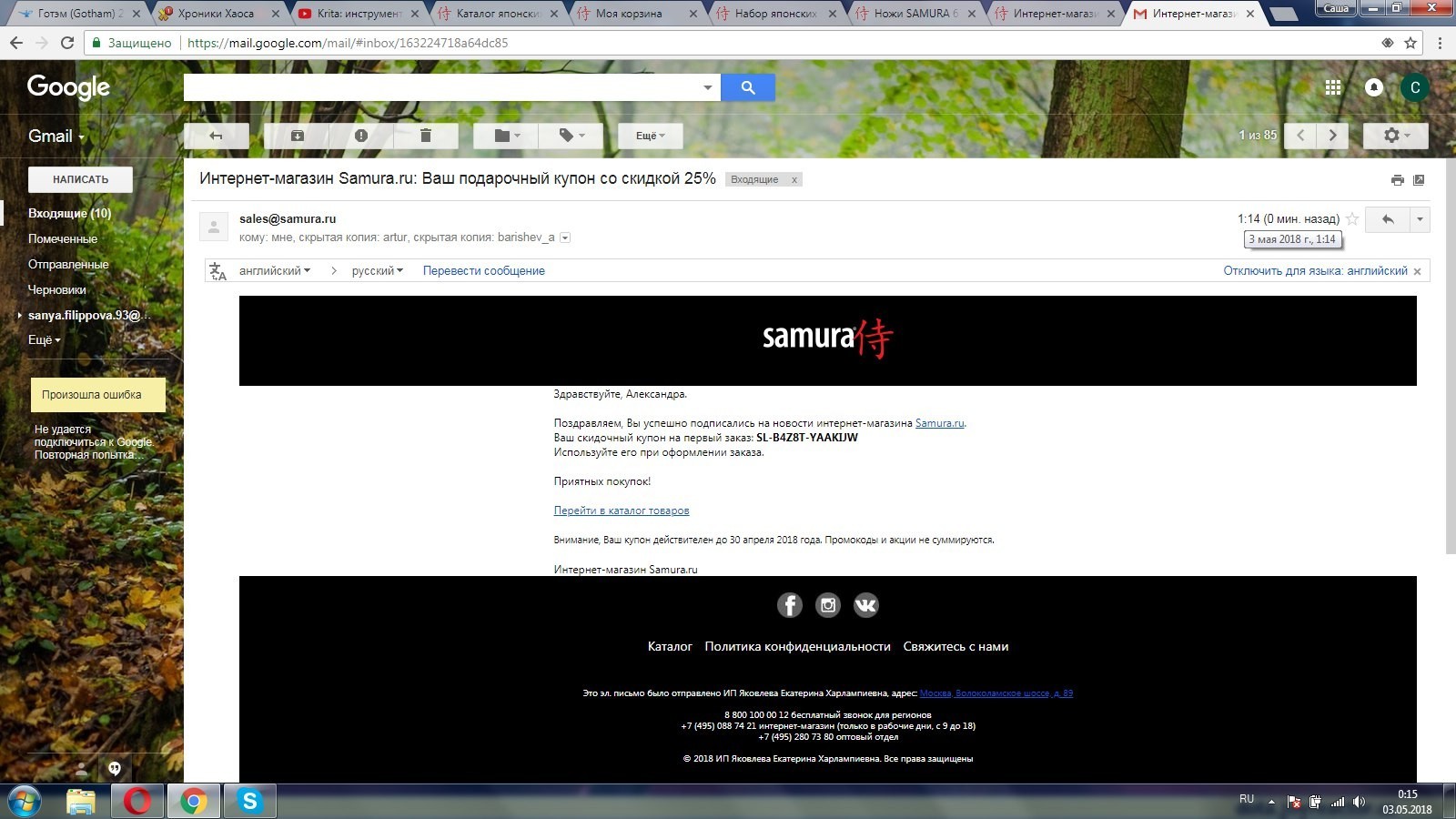Click the Google logo
Screen dimensions: 1456x819
click(68, 87)
